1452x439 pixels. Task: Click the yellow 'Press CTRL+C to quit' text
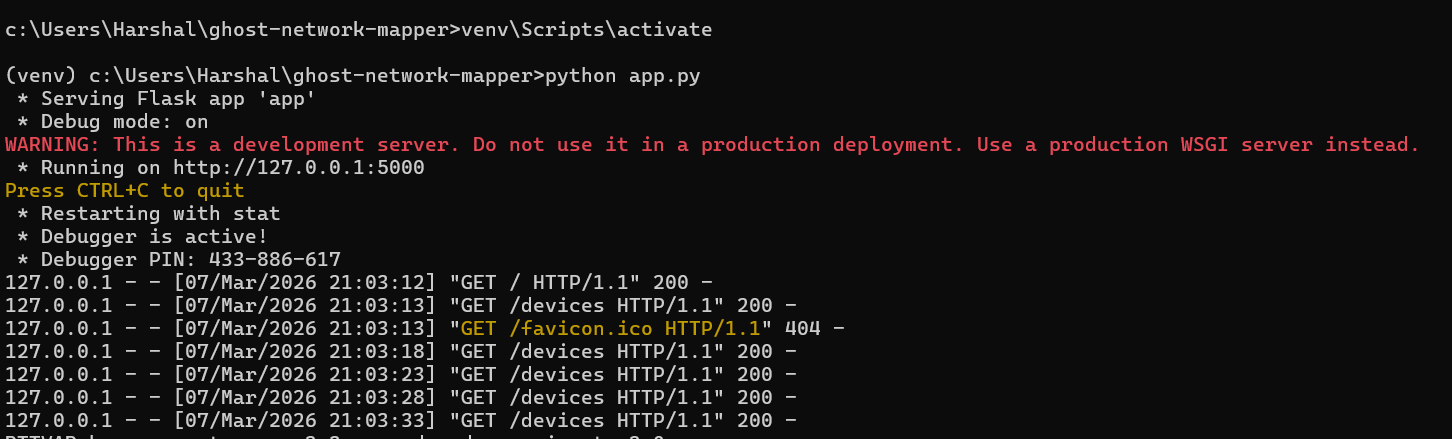click(124, 190)
